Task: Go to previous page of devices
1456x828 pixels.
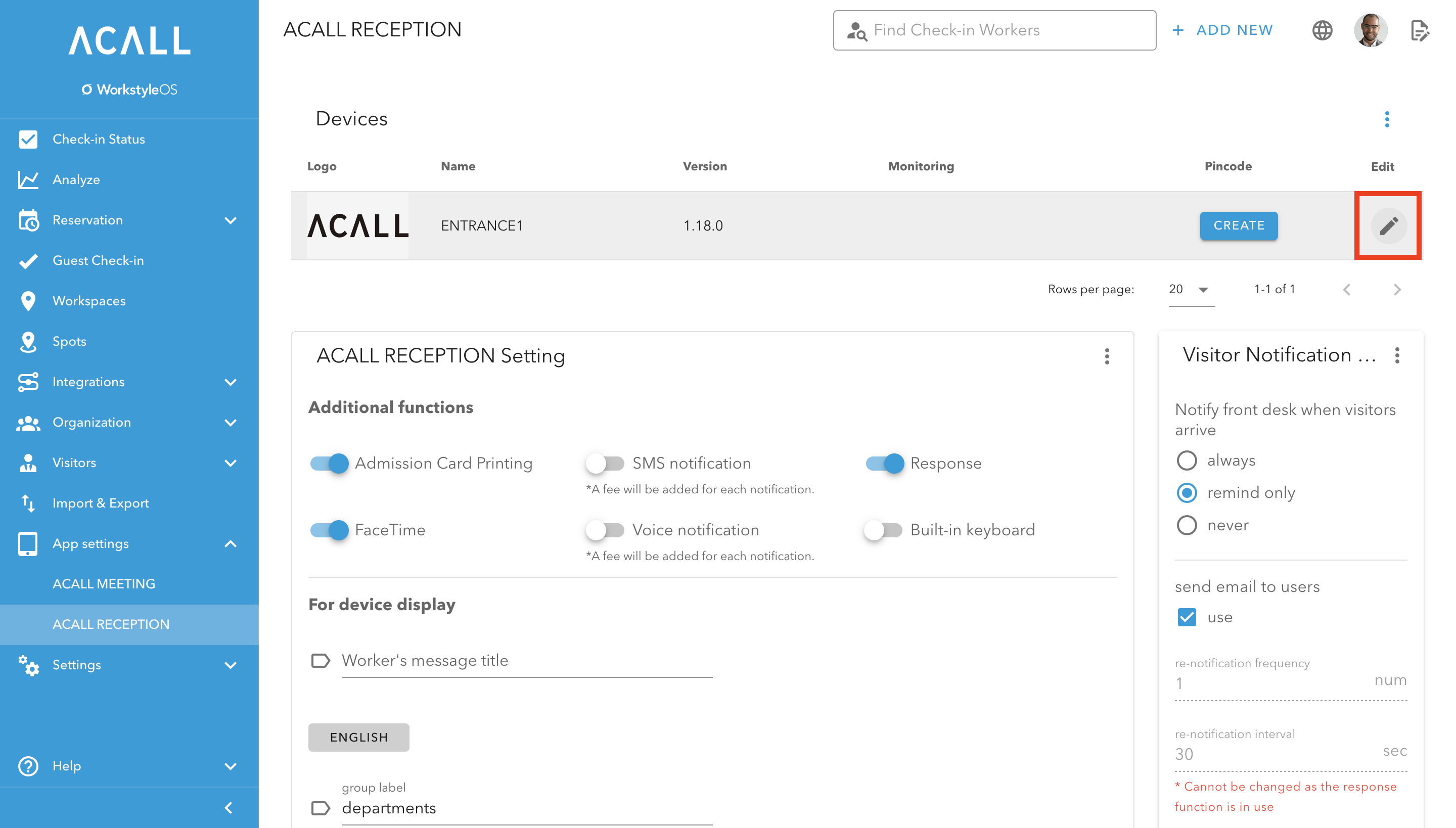Action: (1346, 290)
